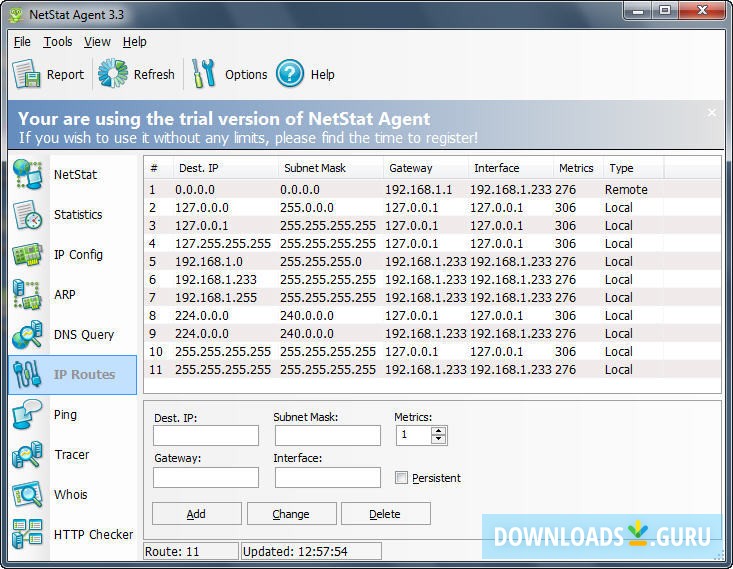The width and height of the screenshot is (733, 569).
Task: Click inside the Metrics number field
Action: [413, 435]
